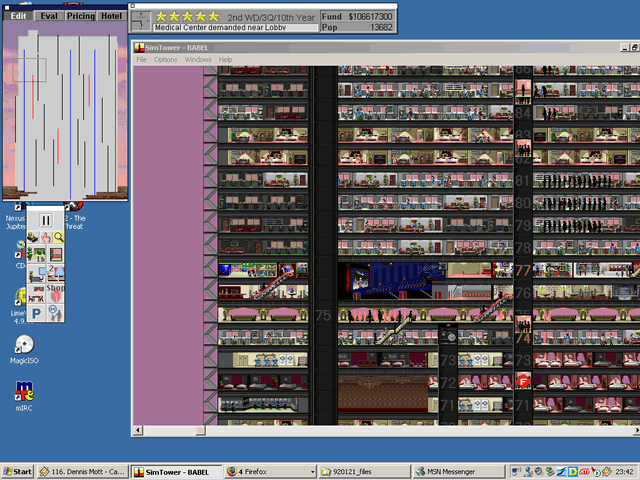This screenshot has width=640, height=480.
Task: Pick the parking facility tool
Action: 34,312
